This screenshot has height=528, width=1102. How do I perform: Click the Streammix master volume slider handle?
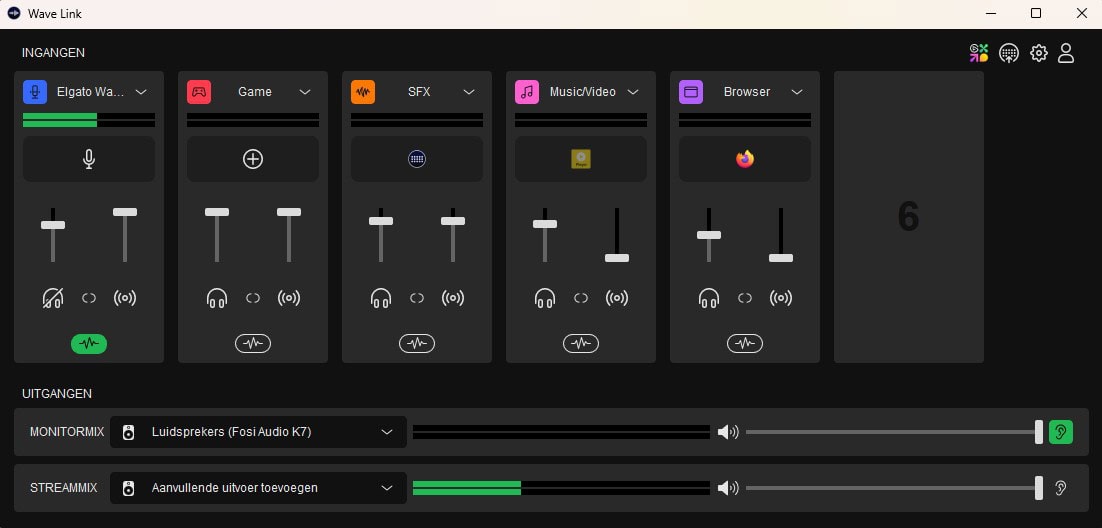coord(1039,488)
